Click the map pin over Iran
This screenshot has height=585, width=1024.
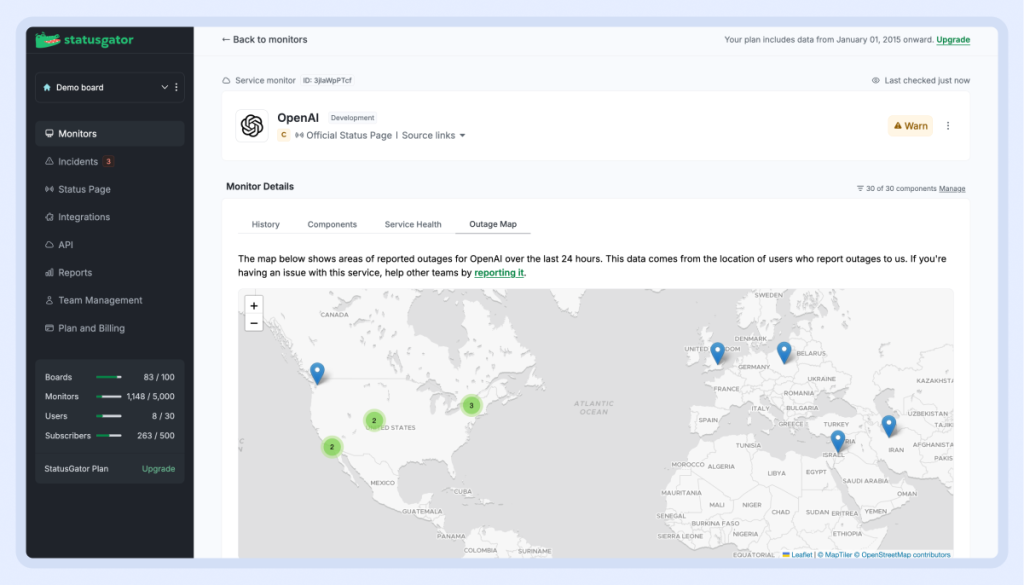[x=888, y=425]
